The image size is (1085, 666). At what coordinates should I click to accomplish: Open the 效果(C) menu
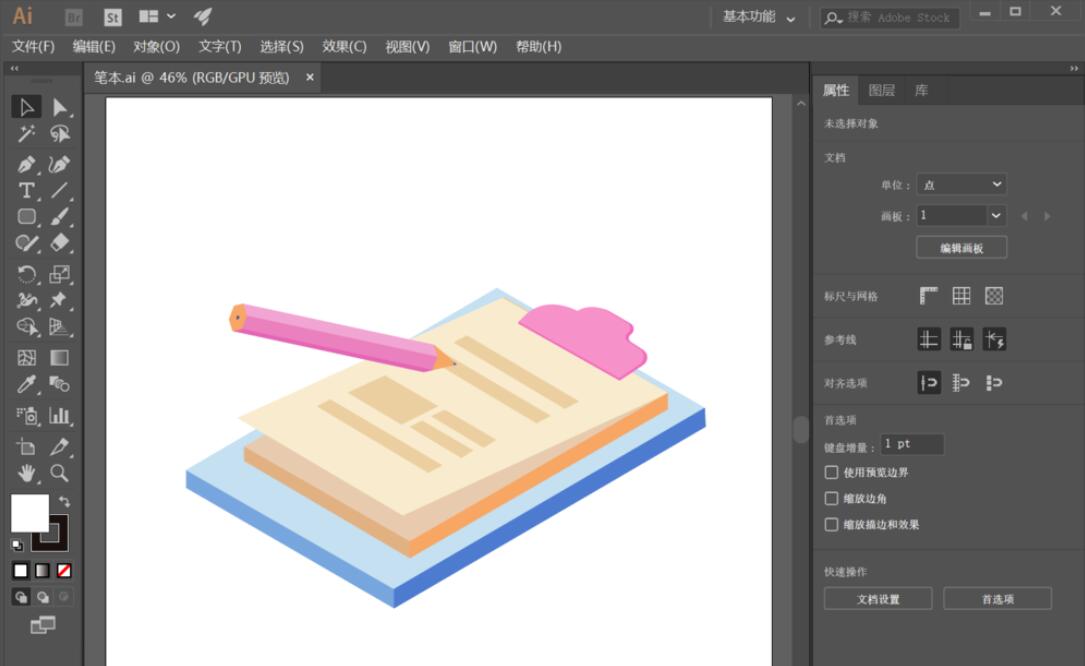click(344, 47)
